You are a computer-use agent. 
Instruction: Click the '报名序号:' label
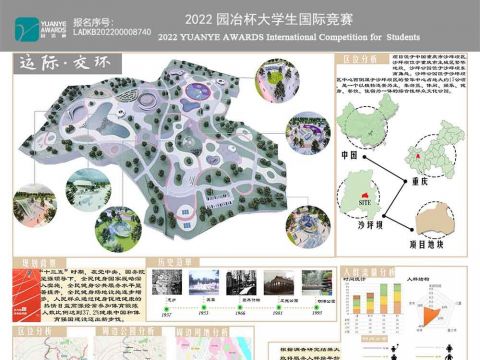[x=93, y=22]
